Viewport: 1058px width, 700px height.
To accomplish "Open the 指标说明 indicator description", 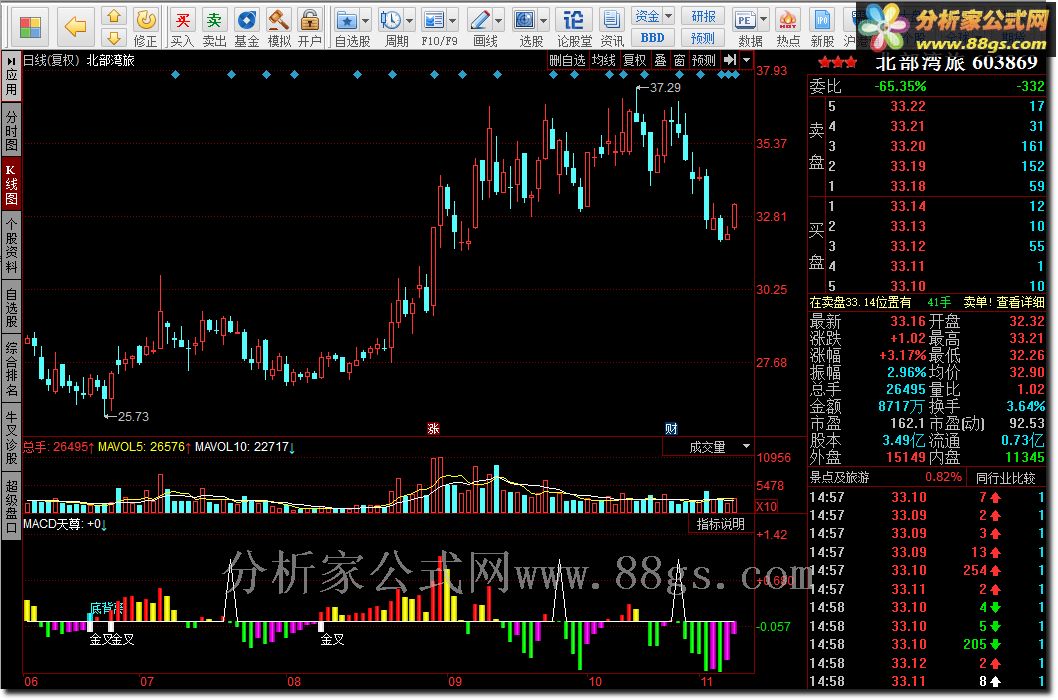I will coord(720,524).
